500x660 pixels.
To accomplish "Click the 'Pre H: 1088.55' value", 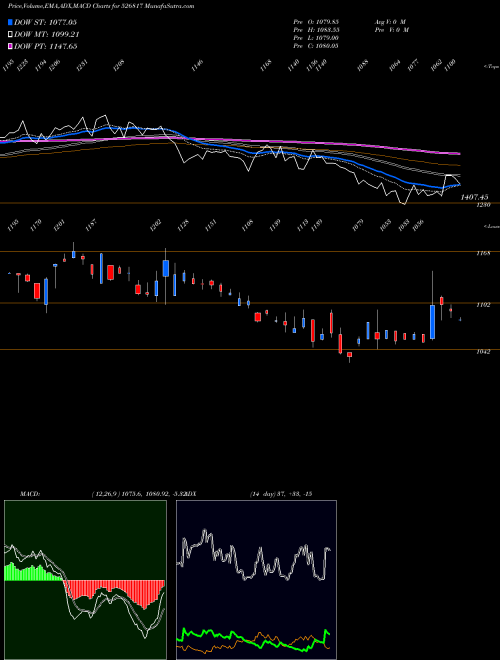I will pyautogui.click(x=316, y=30).
